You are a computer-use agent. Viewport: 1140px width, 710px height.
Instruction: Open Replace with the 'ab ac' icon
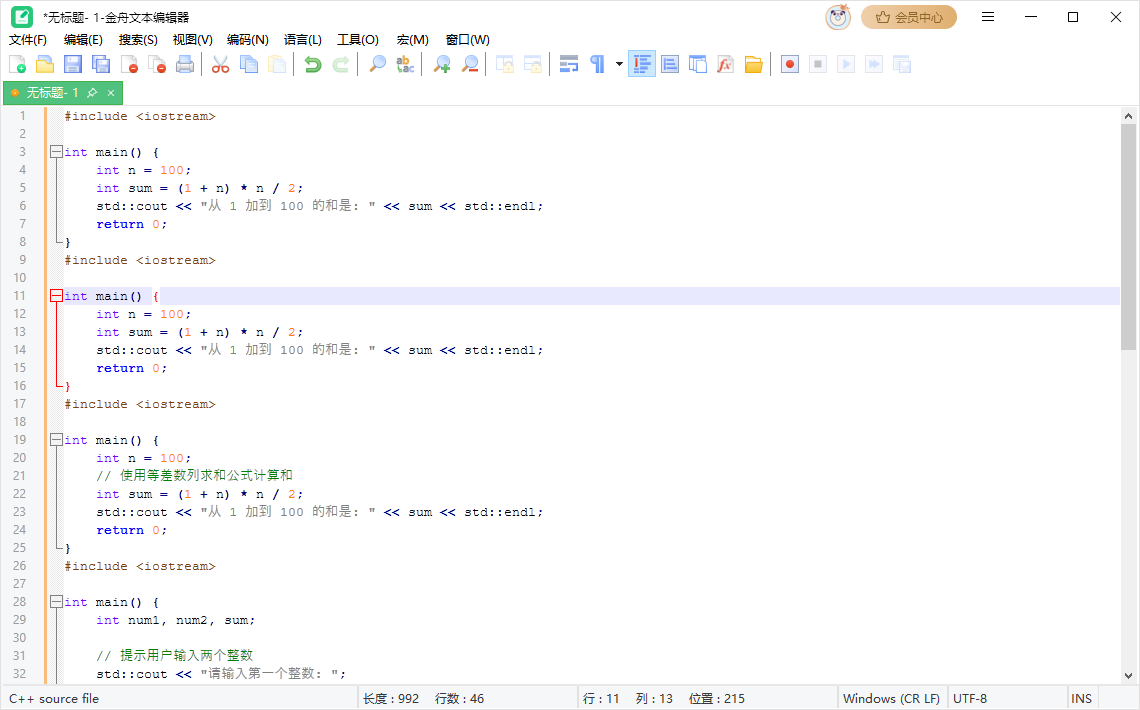tap(405, 65)
